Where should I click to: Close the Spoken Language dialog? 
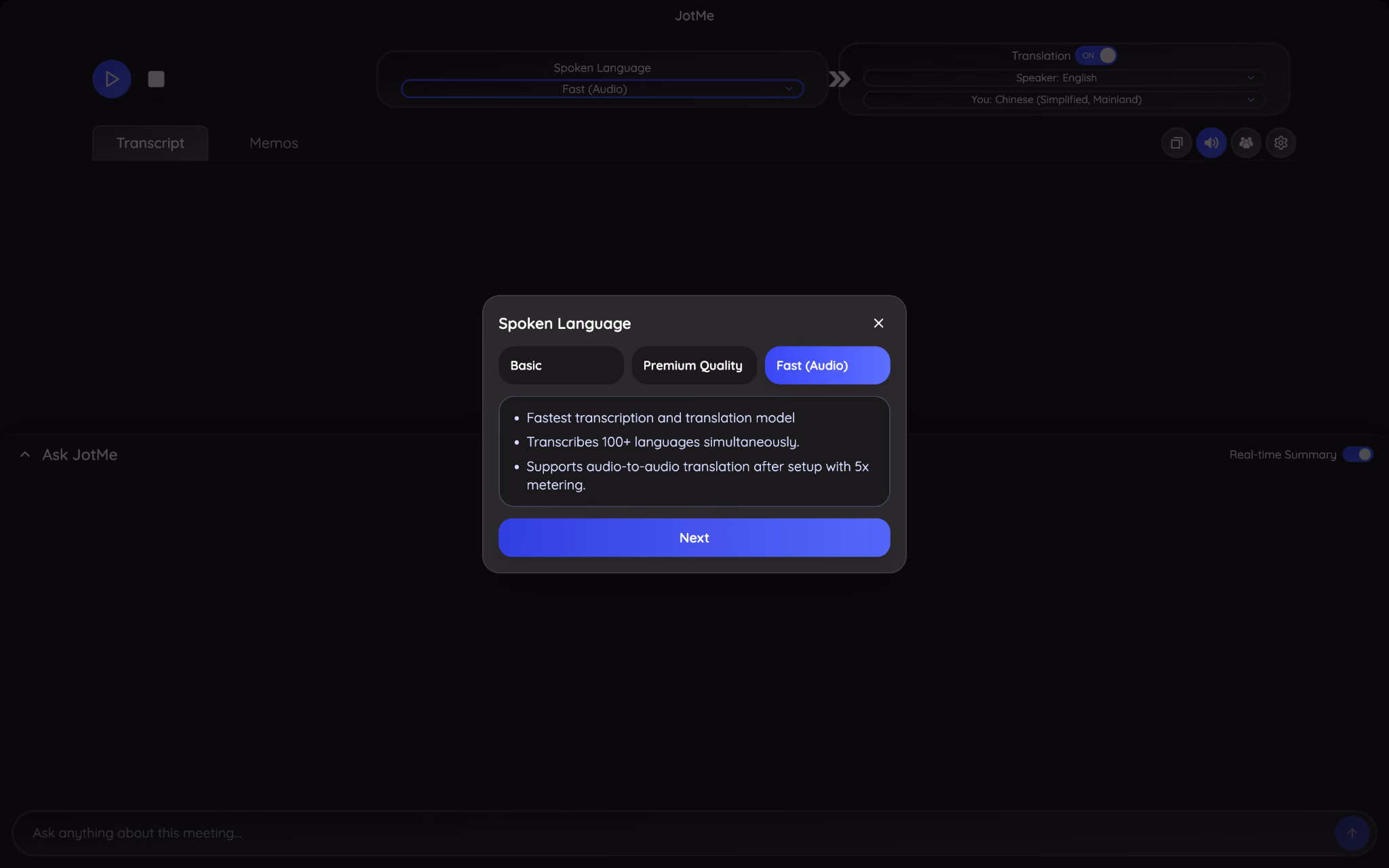coord(878,323)
